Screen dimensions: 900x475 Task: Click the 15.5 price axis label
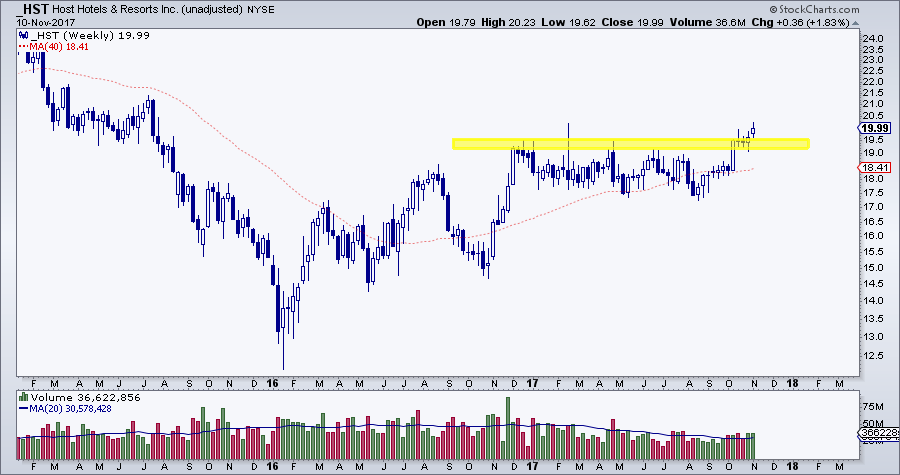point(874,252)
